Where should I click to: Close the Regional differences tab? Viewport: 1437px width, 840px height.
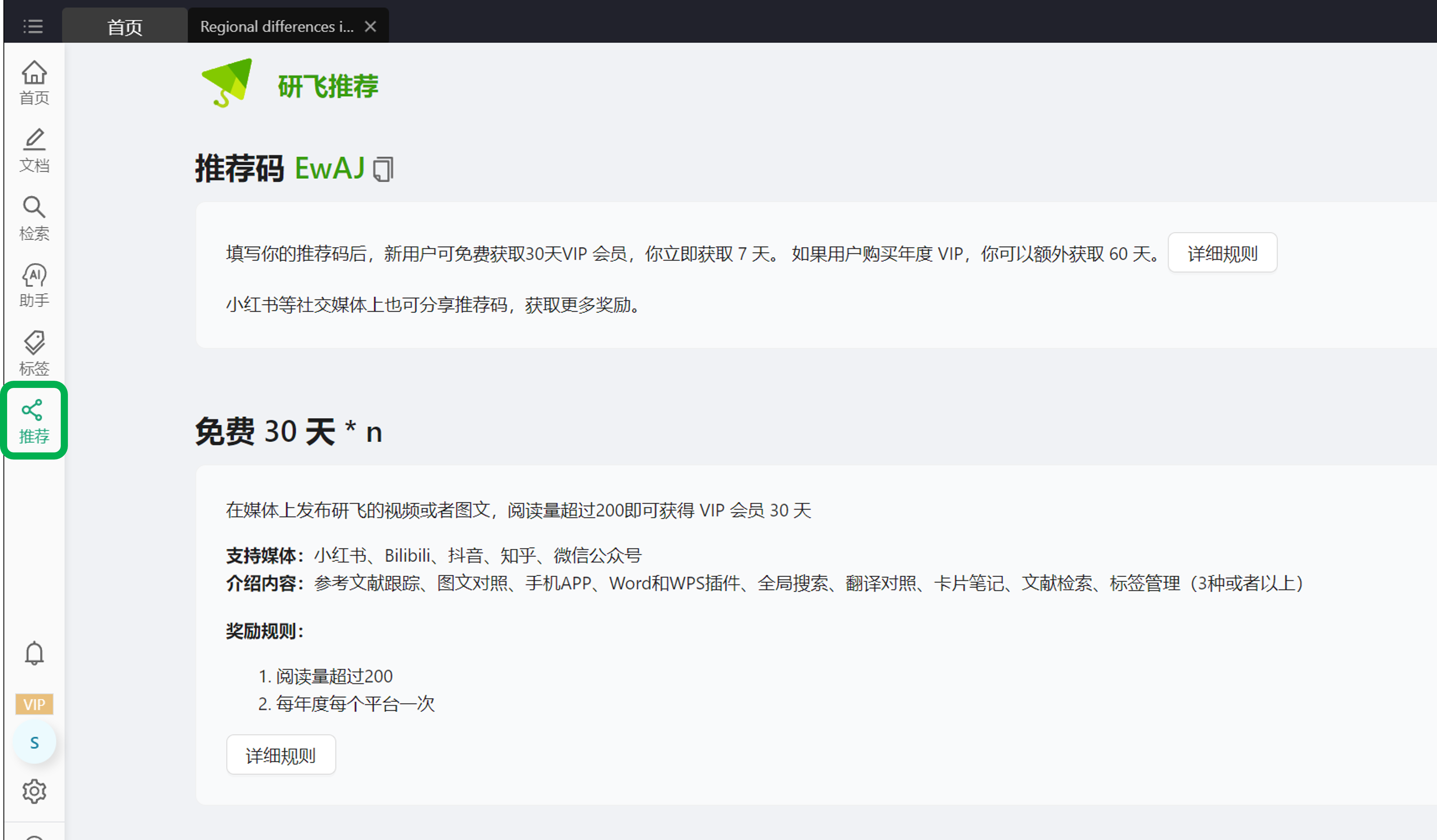coord(371,26)
